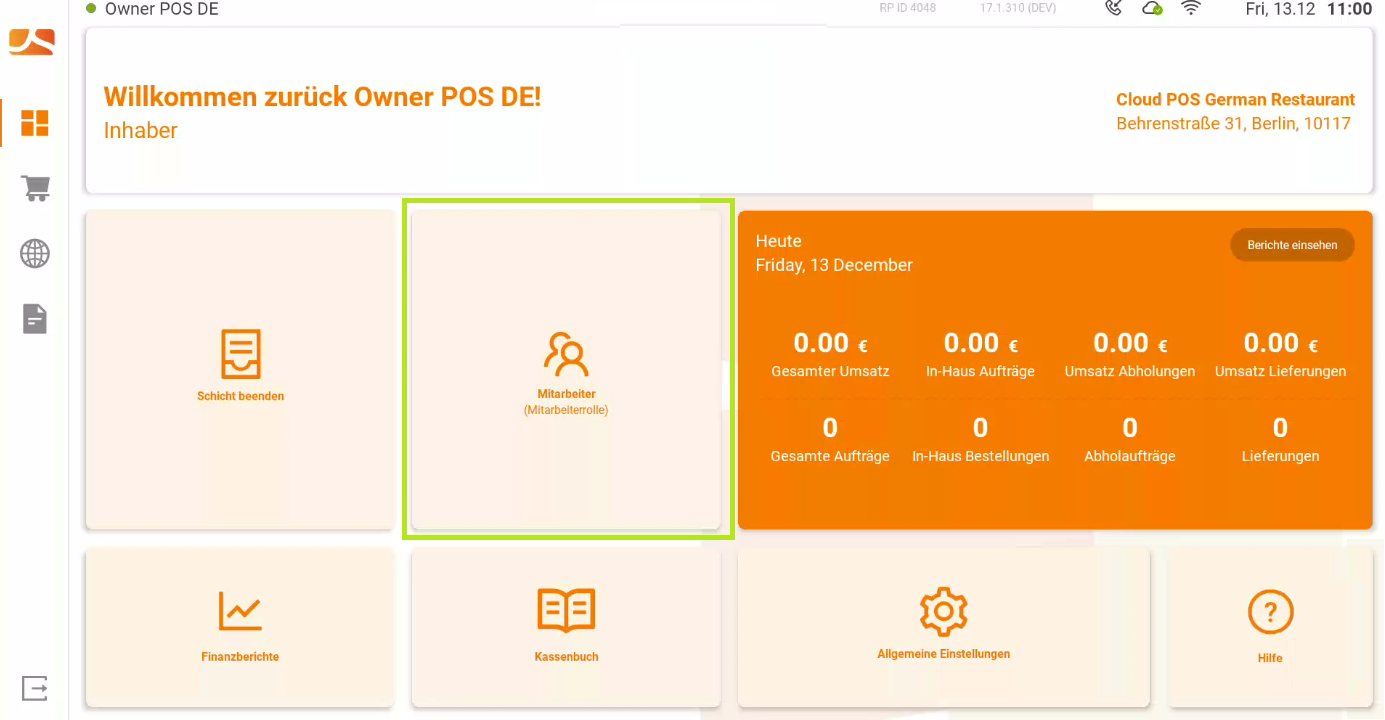Click Cloud POS German Restaurant name
The height and width of the screenshot is (720, 1385).
[1236, 100]
